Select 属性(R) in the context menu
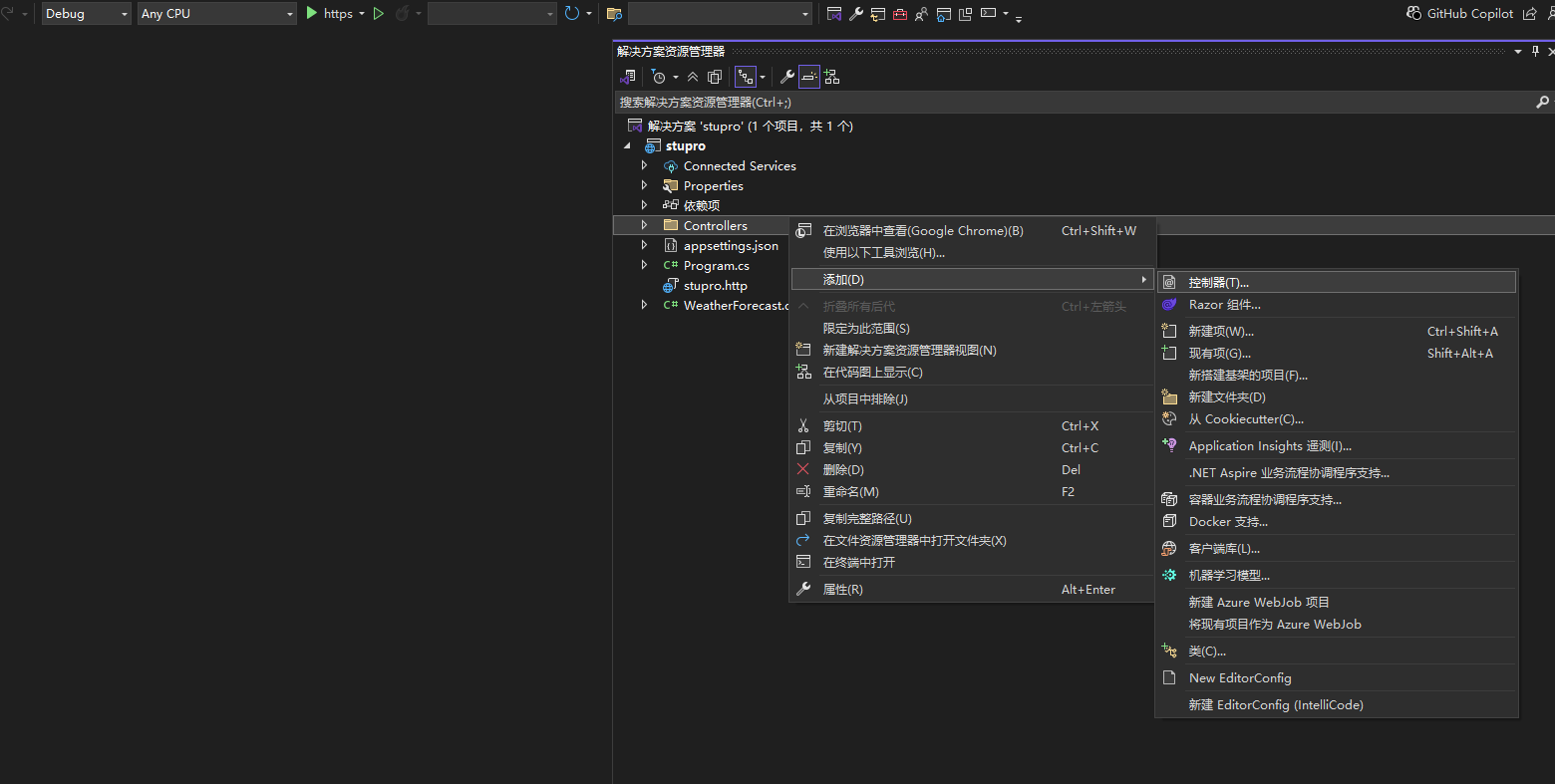Screen dimensions: 1555x784 coord(972,590)
